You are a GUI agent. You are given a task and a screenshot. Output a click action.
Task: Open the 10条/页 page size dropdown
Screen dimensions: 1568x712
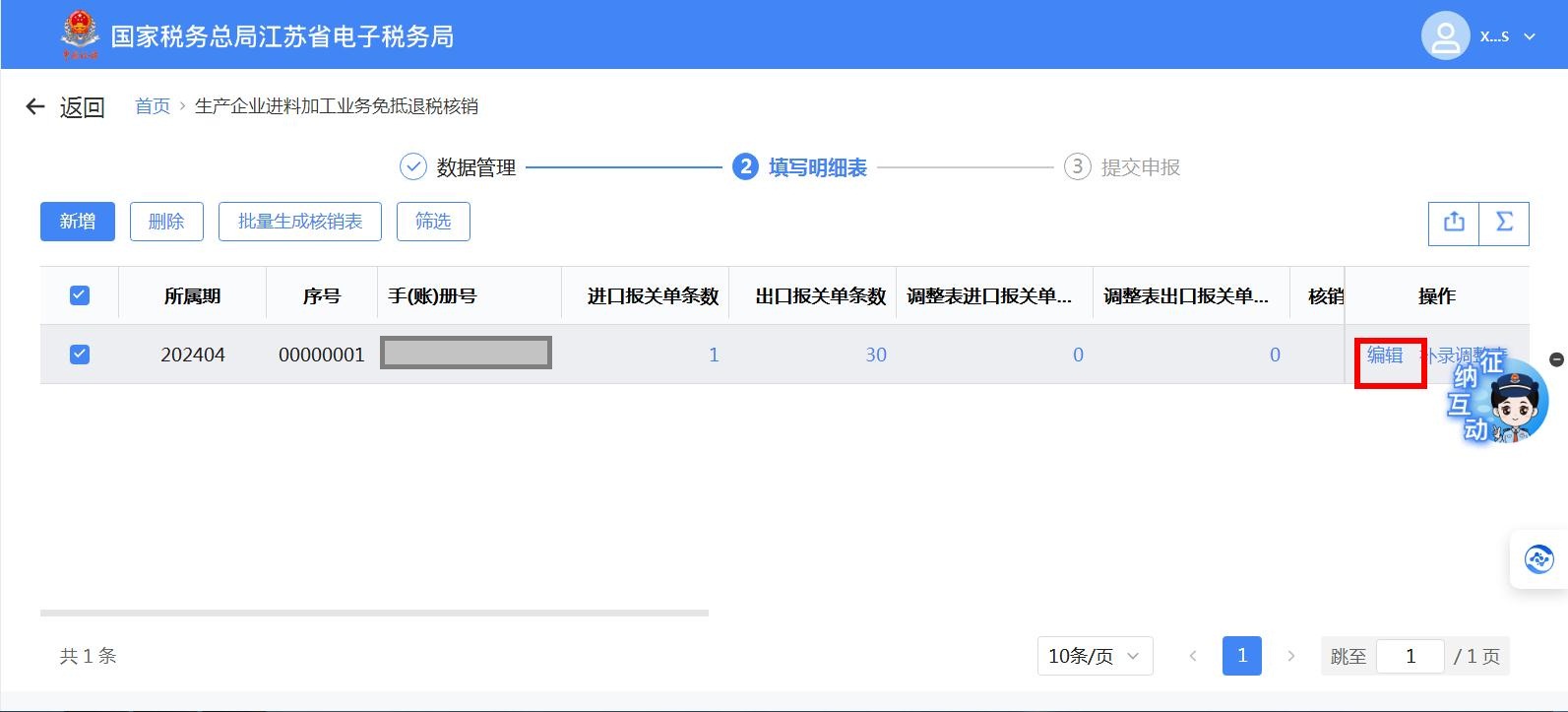click(x=1095, y=656)
